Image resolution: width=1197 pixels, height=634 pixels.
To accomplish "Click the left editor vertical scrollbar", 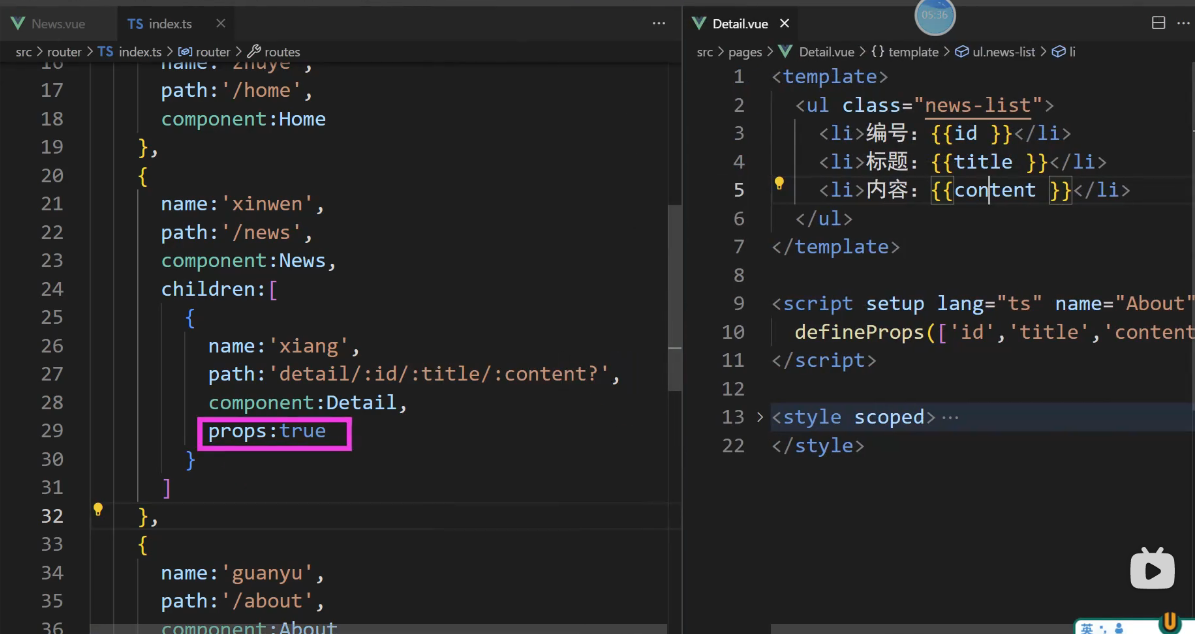I will pos(675,298).
